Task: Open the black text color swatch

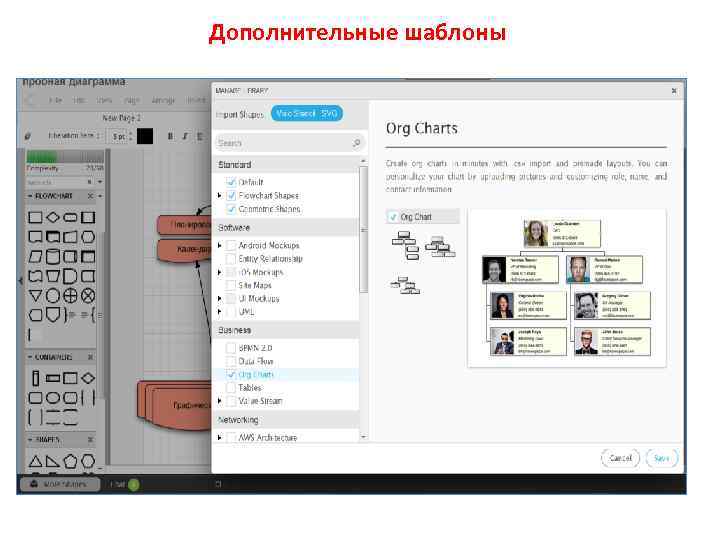Action: click(145, 136)
